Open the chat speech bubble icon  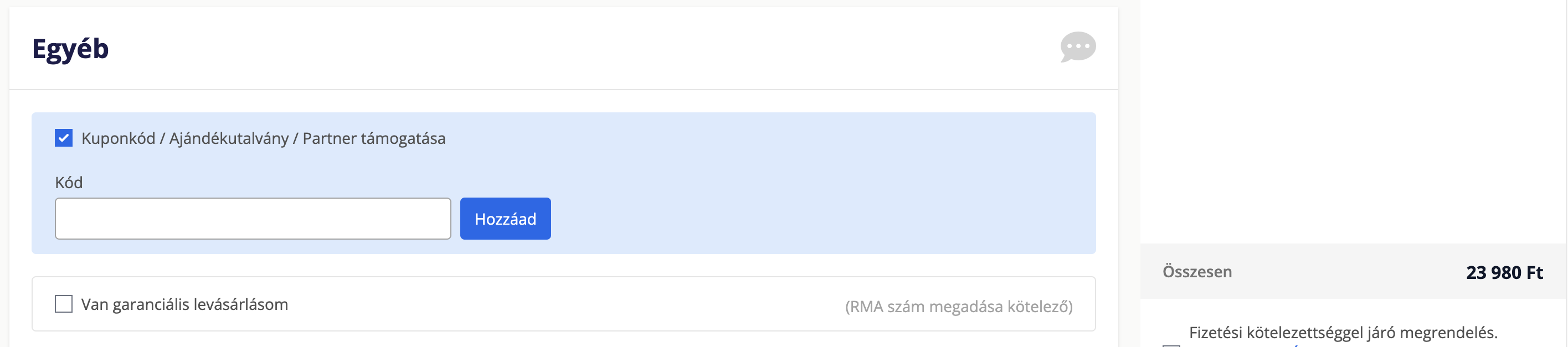(1077, 47)
